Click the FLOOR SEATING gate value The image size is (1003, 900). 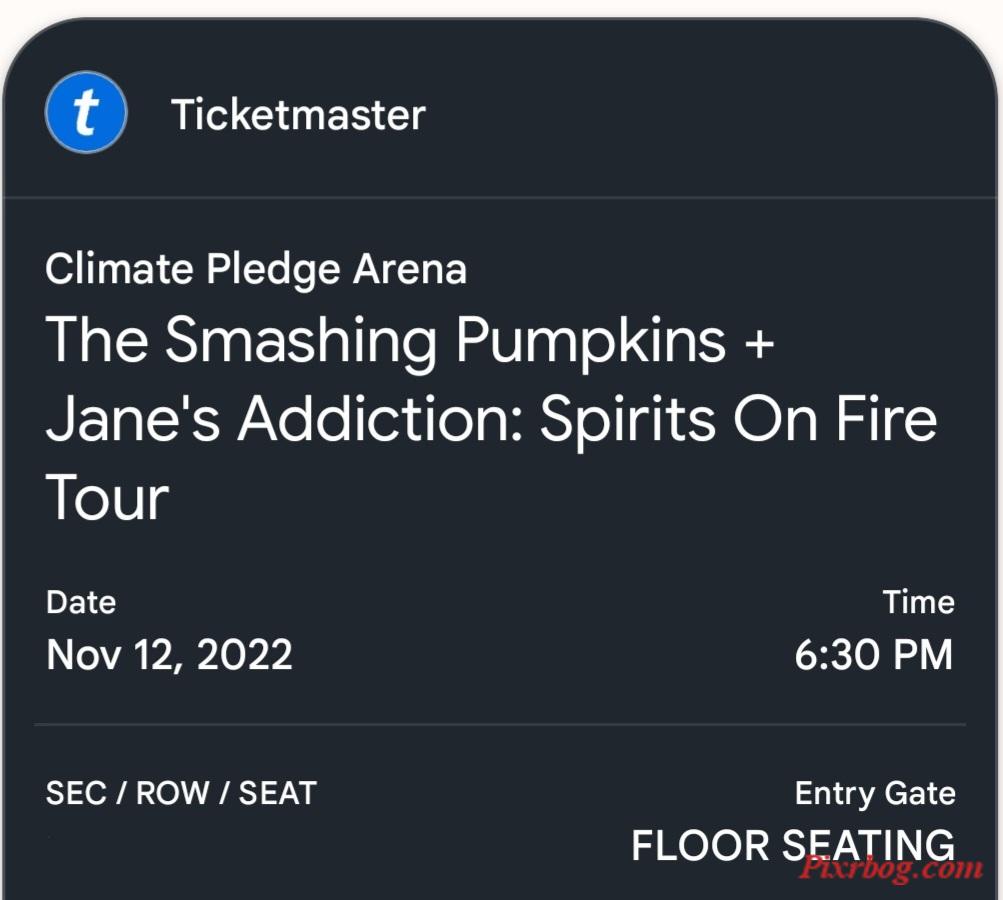pos(793,845)
